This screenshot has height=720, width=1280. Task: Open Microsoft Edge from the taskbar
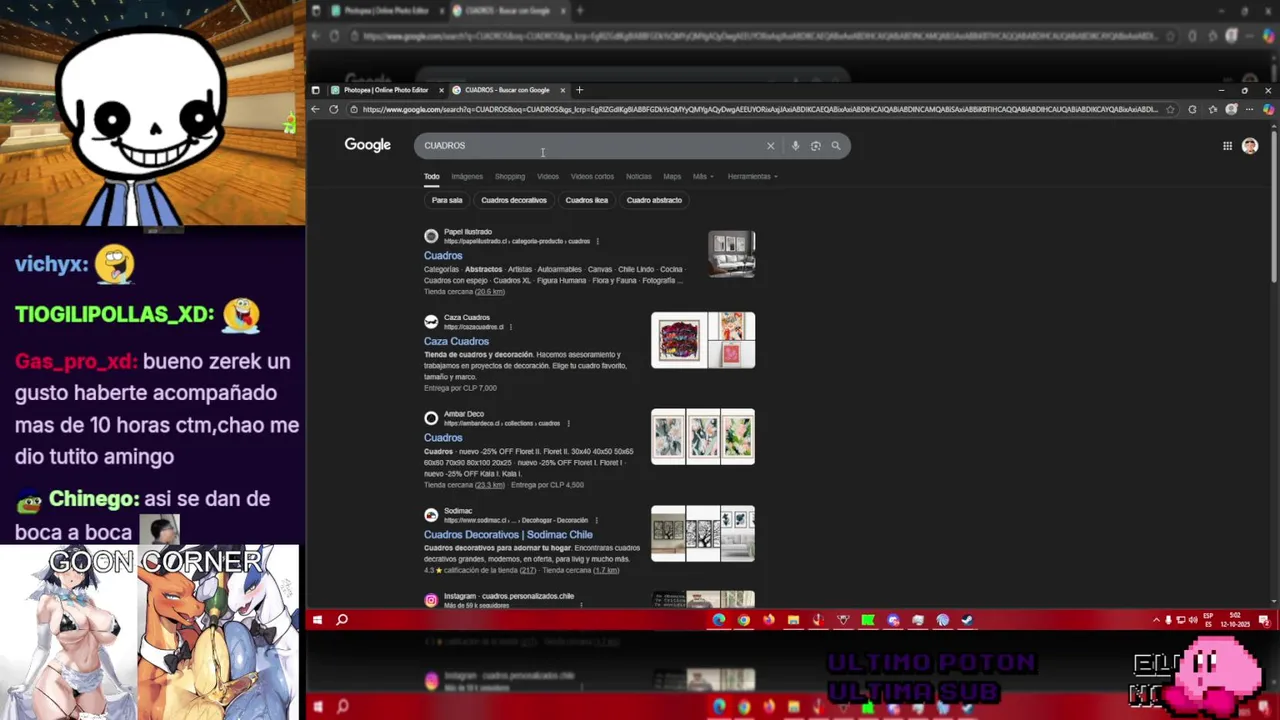click(719, 620)
